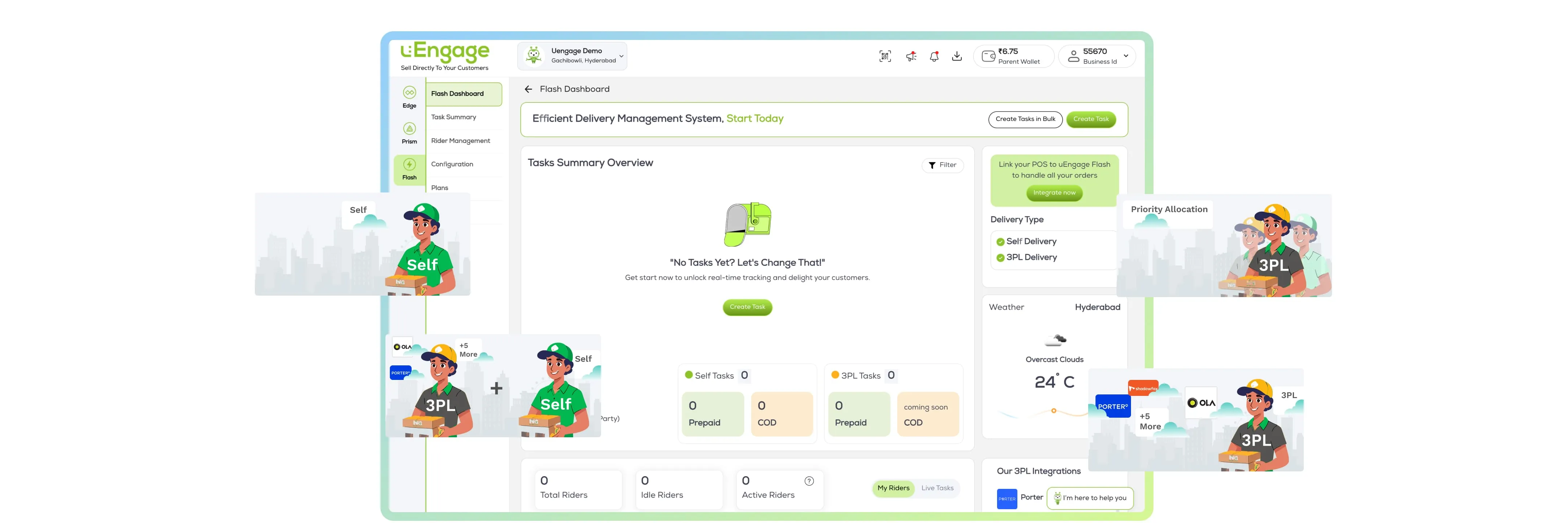The image size is (1568, 523).
Task: Expand the Uengage Demo outlet dropdown
Action: (x=621, y=56)
